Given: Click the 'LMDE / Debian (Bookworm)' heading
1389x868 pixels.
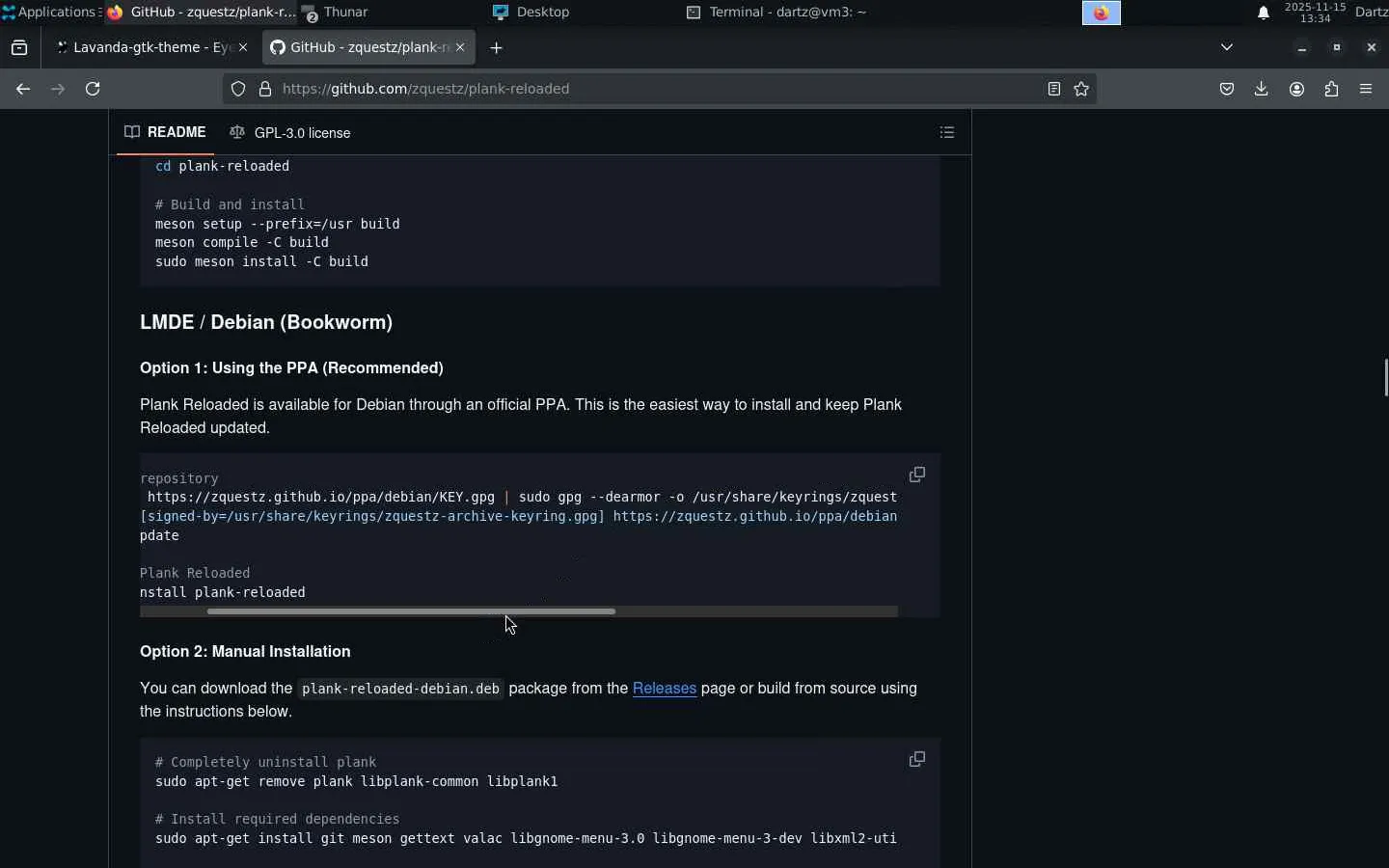Looking at the screenshot, I should (x=266, y=322).
